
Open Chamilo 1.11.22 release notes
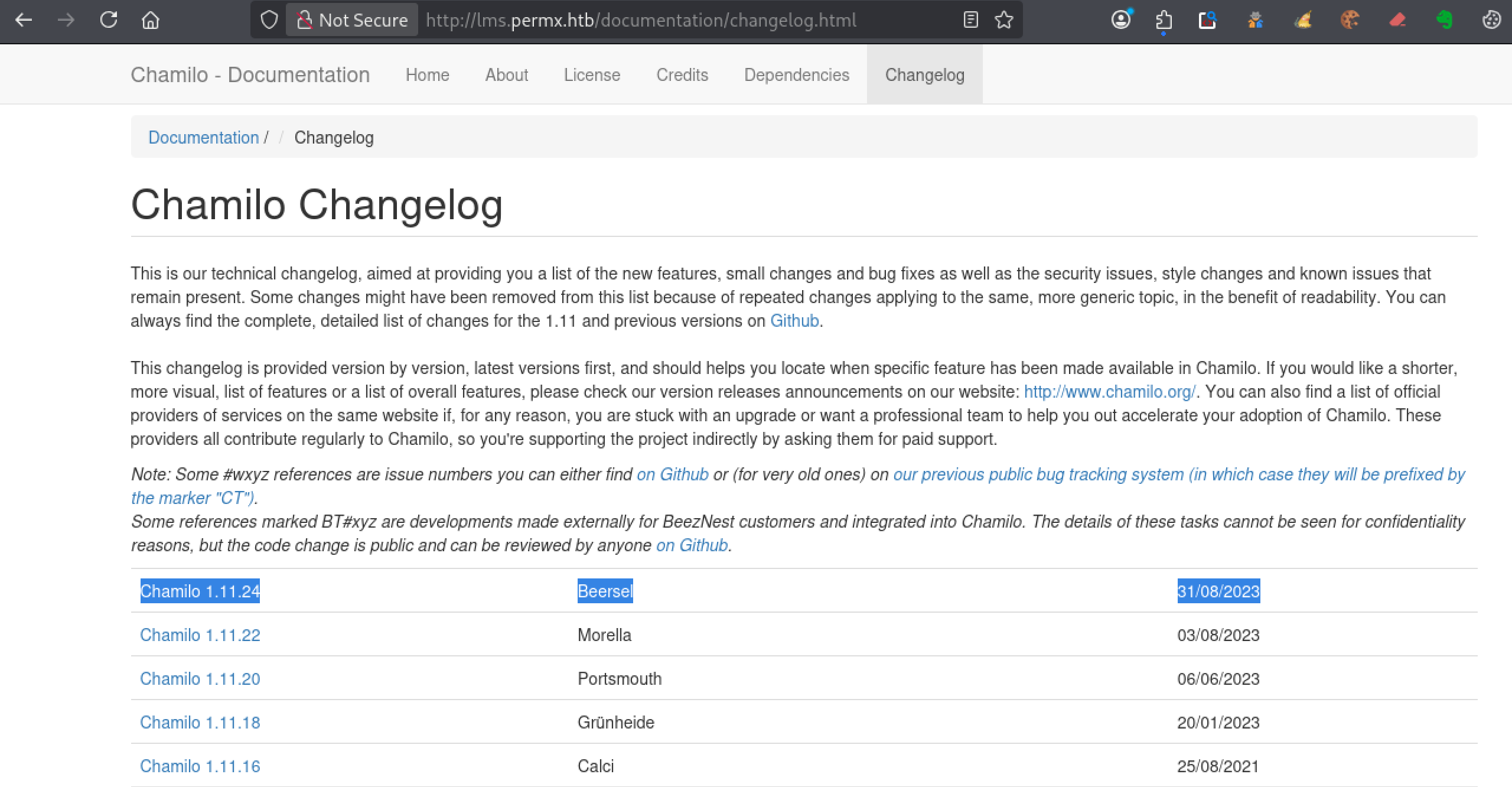pos(200,635)
